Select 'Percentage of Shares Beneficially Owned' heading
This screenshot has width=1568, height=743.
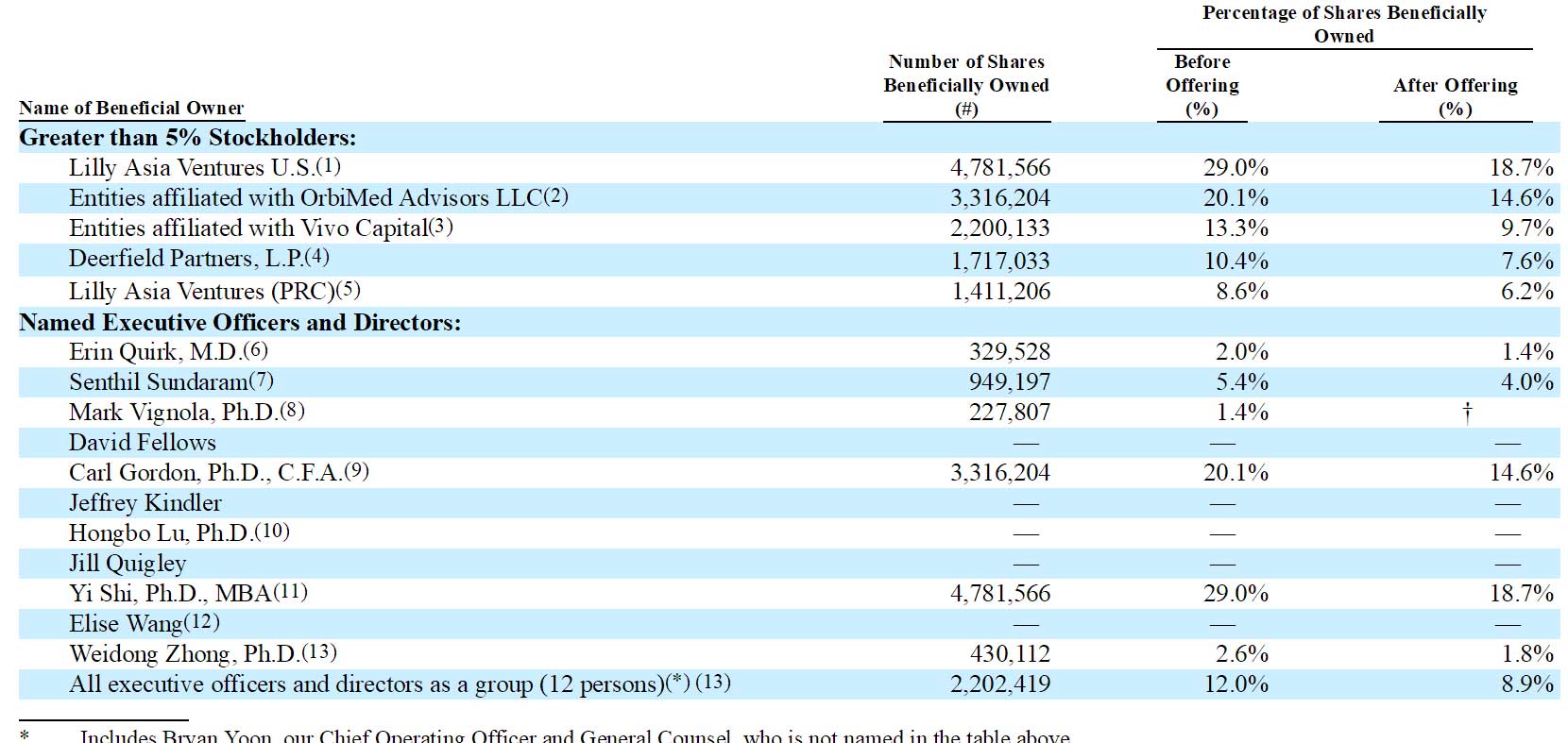1344,25
